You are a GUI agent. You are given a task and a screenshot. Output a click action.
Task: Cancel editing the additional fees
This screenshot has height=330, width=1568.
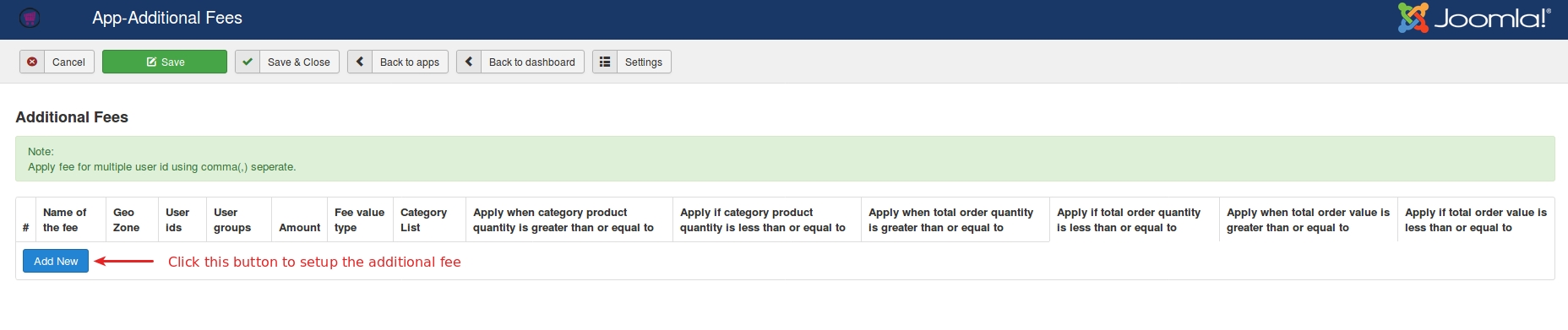(x=57, y=62)
